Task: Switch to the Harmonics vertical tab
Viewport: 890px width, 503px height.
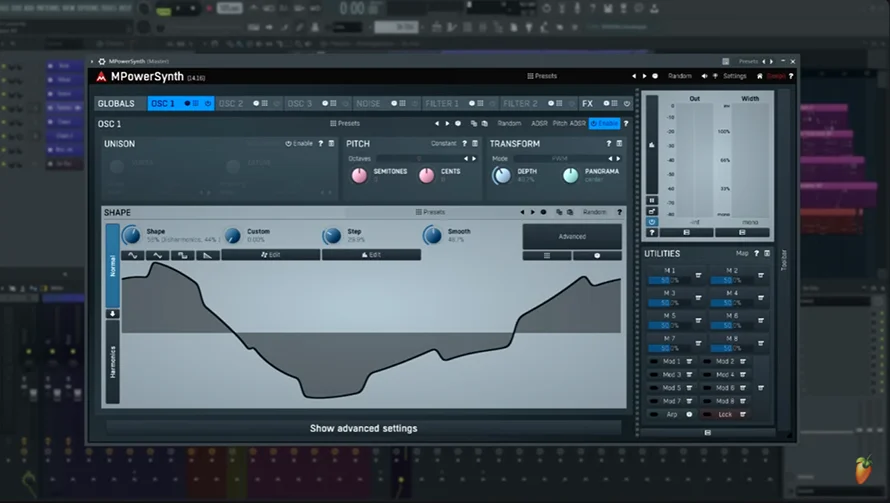Action: click(112, 362)
